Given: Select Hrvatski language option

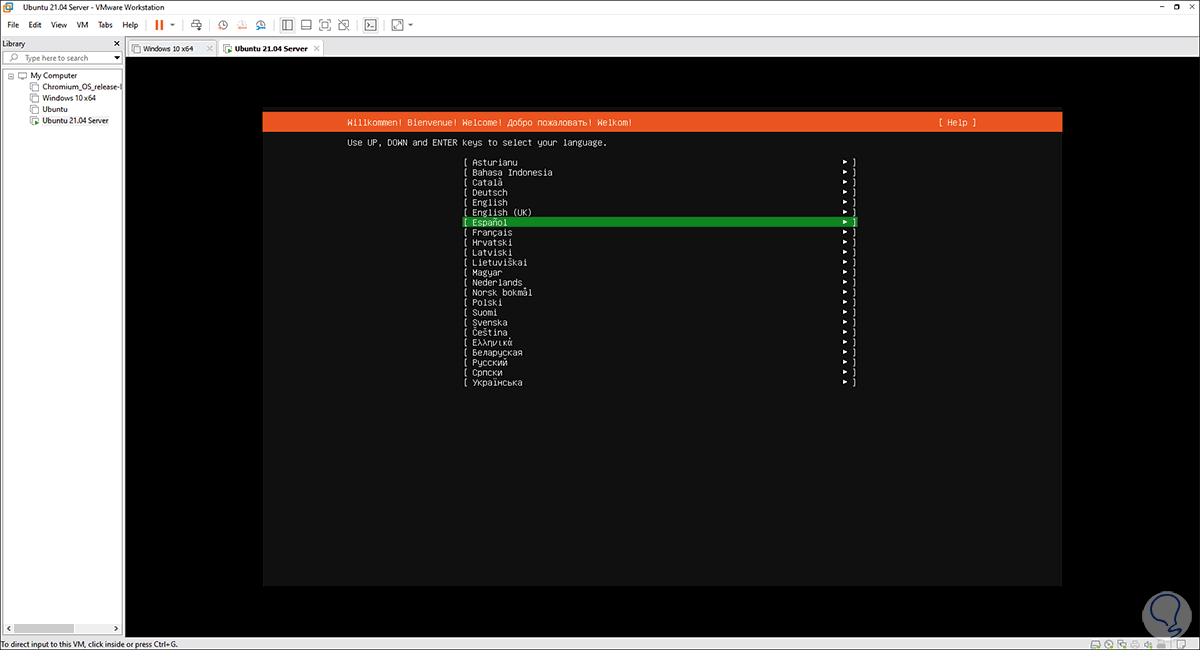Looking at the screenshot, I should click(660, 242).
